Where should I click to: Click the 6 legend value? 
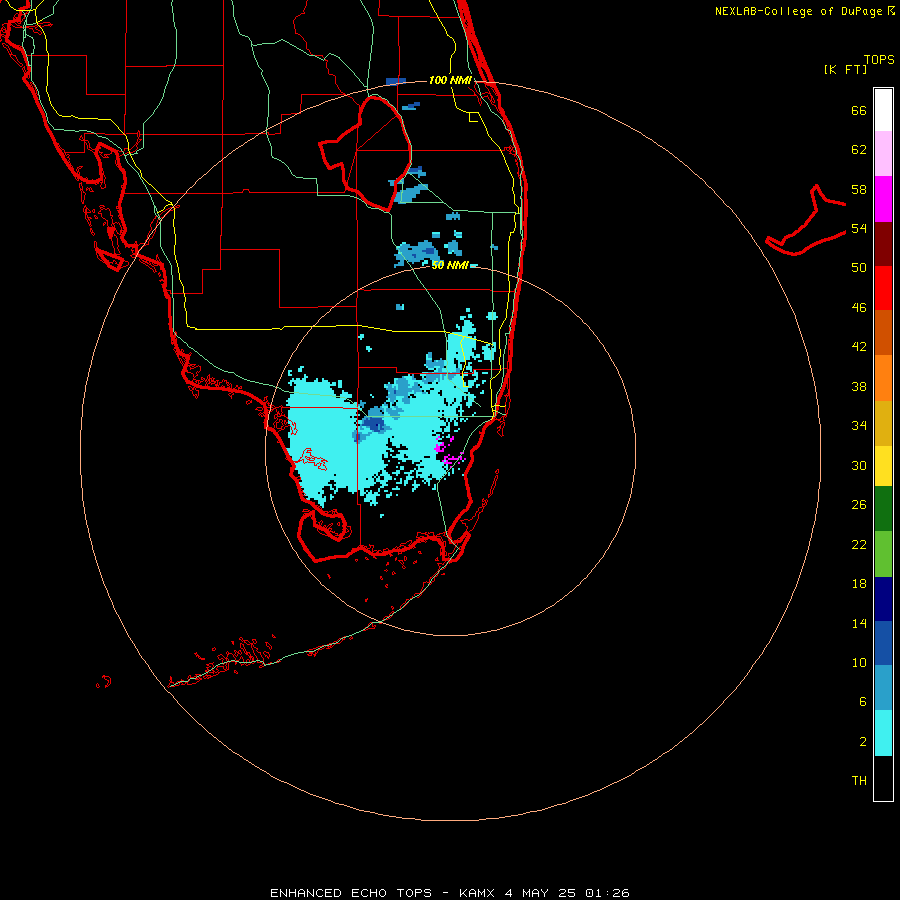862,702
